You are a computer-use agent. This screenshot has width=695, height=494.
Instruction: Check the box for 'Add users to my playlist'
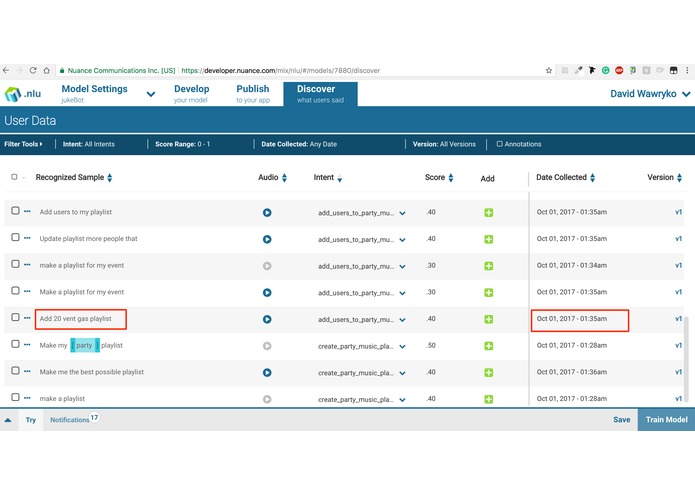pyautogui.click(x=16, y=210)
